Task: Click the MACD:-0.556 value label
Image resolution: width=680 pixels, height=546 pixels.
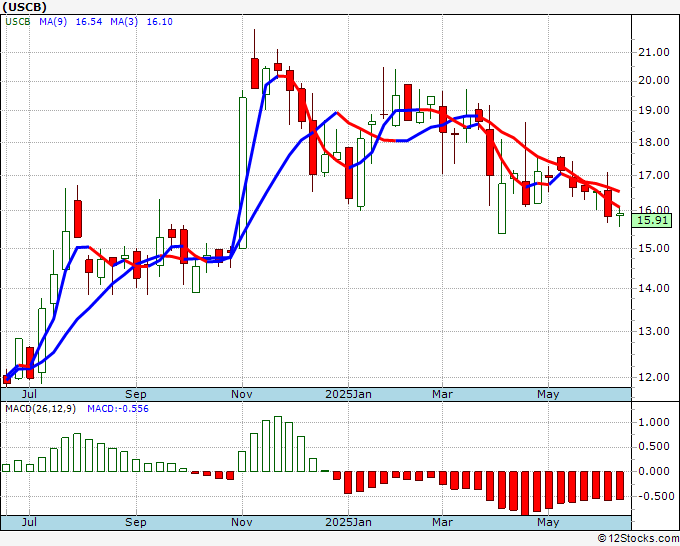Action: coord(118,409)
